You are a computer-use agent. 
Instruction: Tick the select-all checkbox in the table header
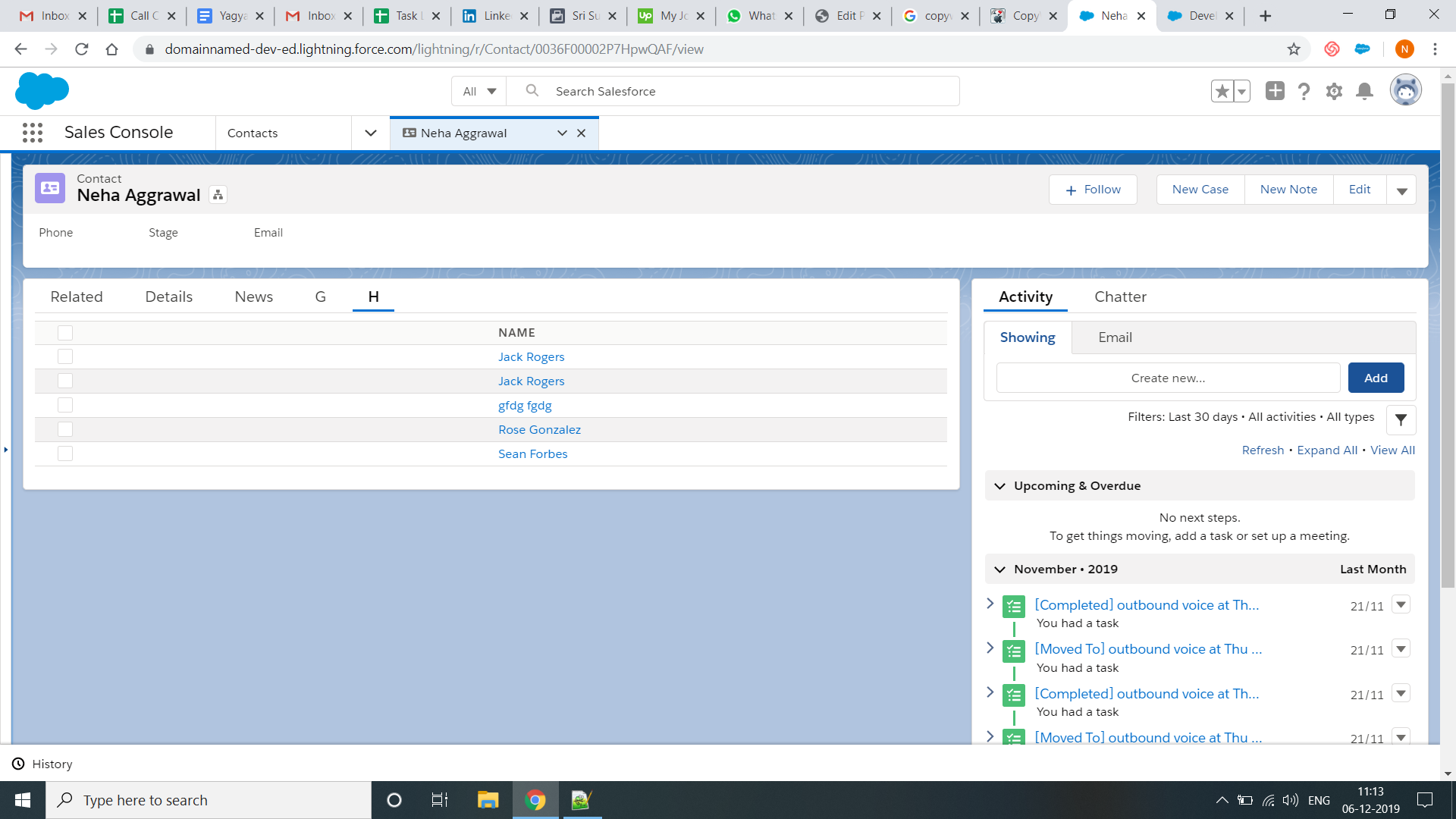coord(65,332)
